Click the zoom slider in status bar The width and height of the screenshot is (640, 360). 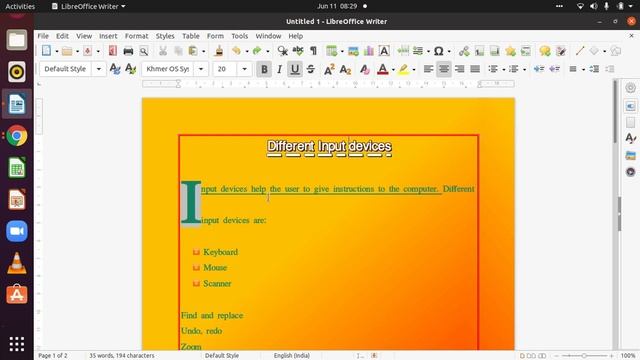point(584,356)
